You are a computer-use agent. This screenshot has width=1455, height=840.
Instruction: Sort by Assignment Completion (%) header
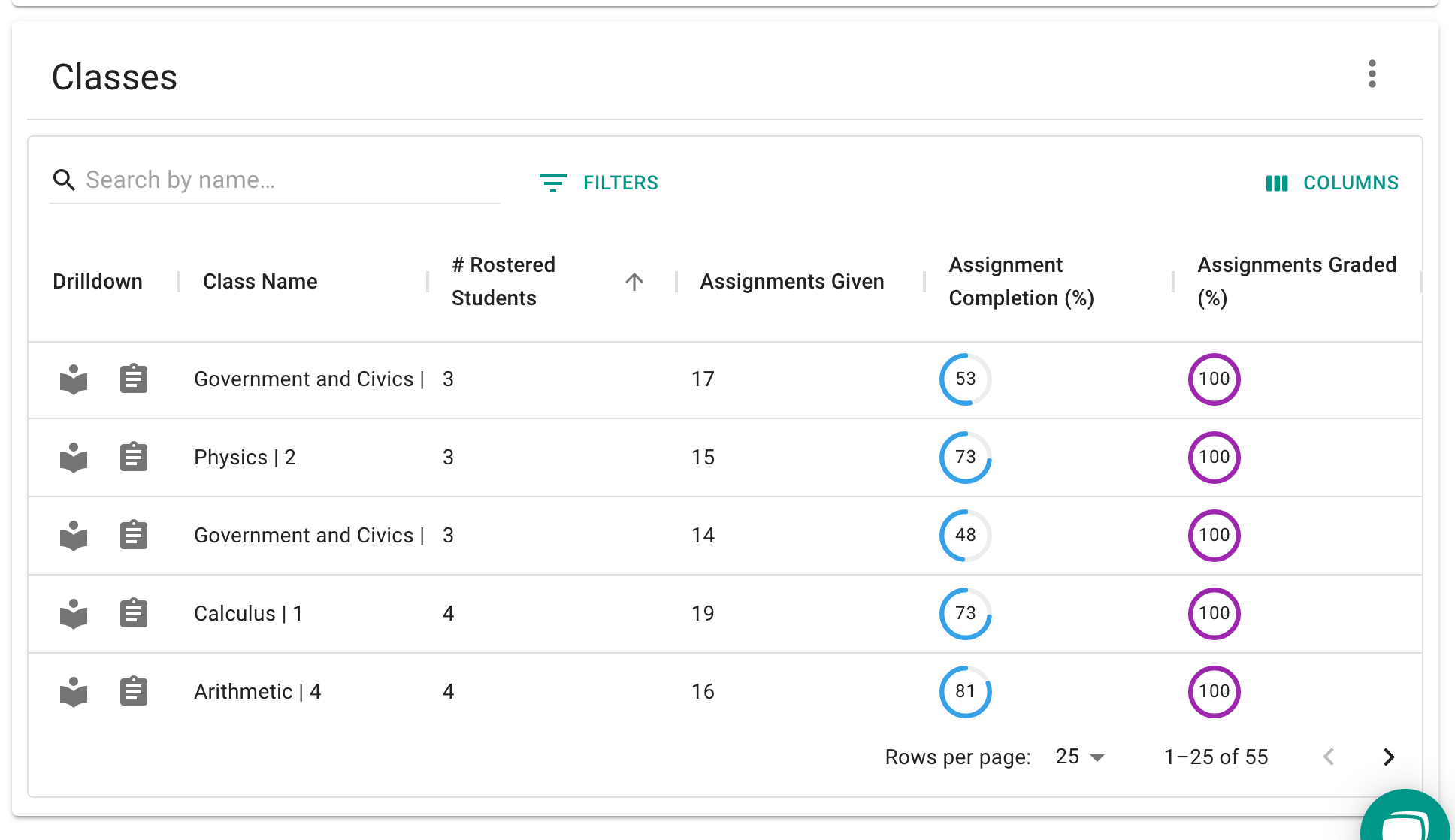(x=1021, y=282)
